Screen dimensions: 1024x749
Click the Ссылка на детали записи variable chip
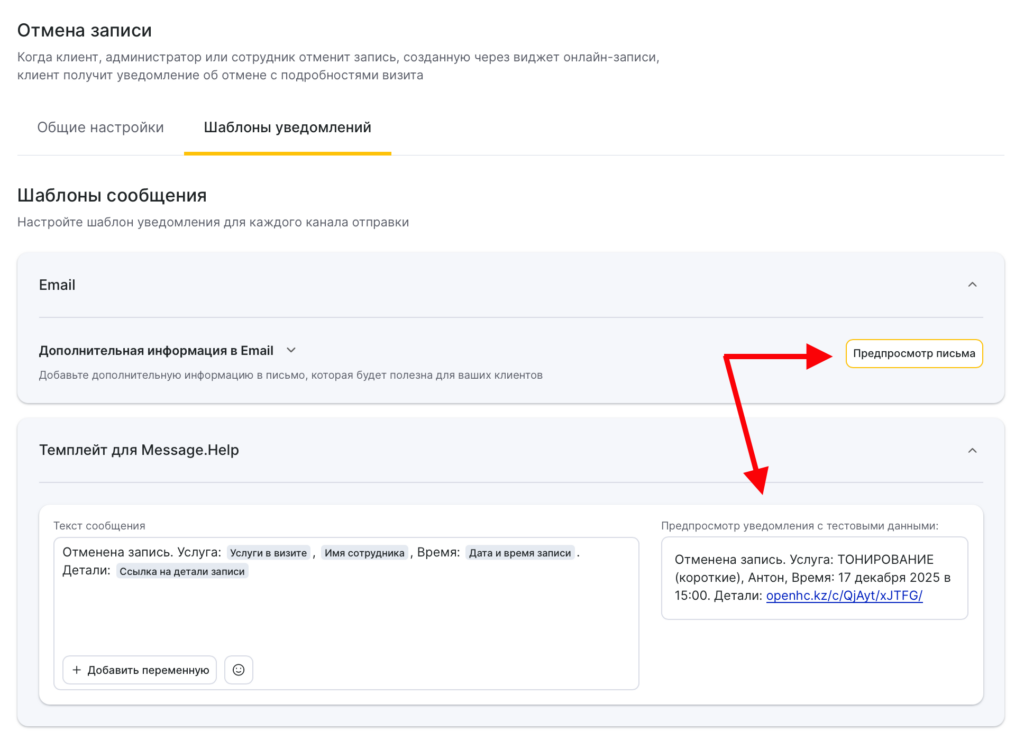point(182,572)
